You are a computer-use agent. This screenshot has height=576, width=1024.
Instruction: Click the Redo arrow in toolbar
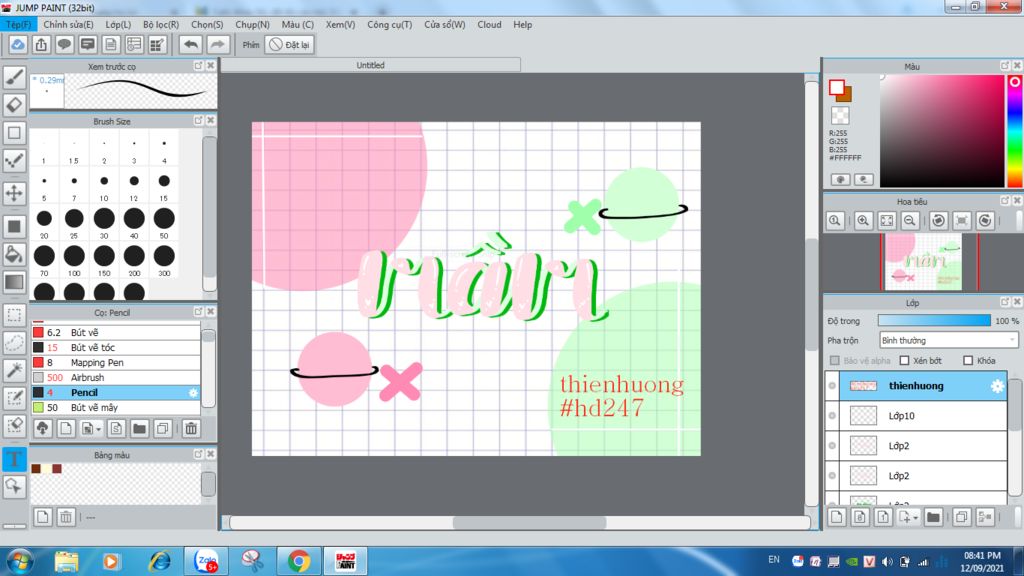[217, 44]
